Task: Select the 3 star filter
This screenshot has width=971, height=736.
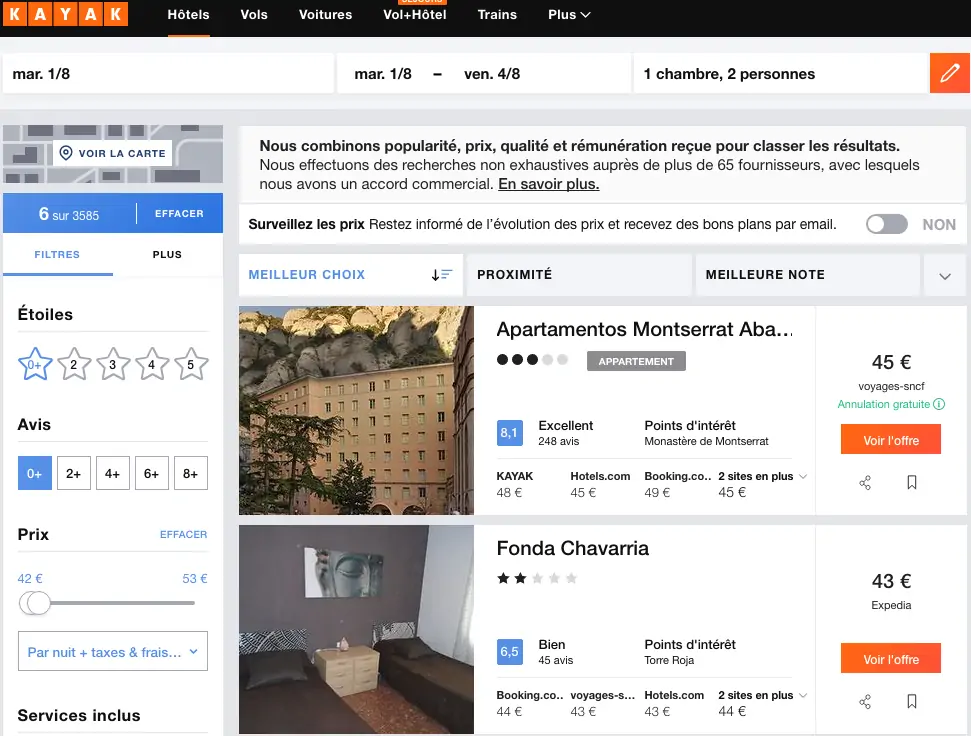Action: click(x=113, y=364)
